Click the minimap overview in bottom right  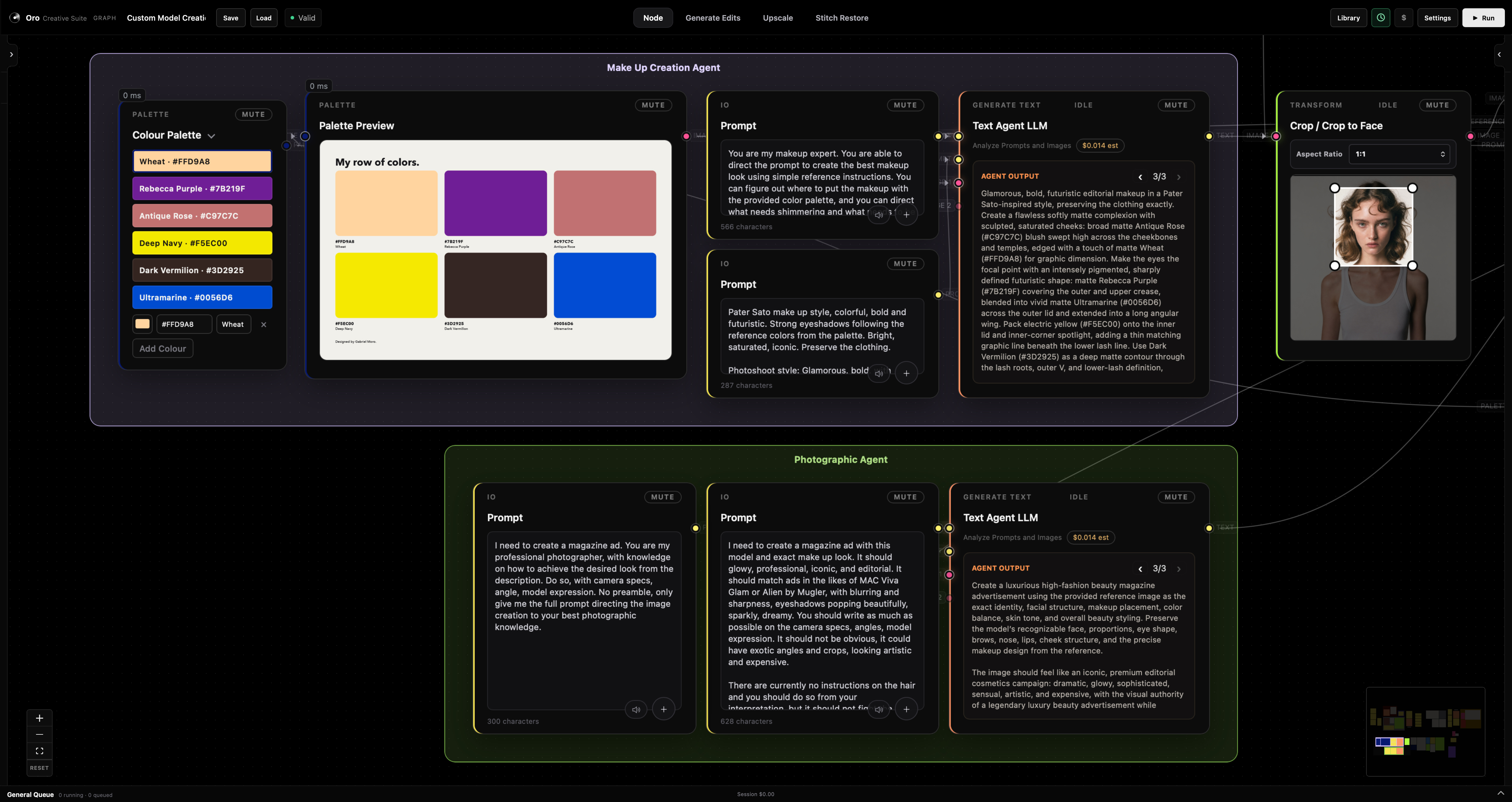(1425, 731)
